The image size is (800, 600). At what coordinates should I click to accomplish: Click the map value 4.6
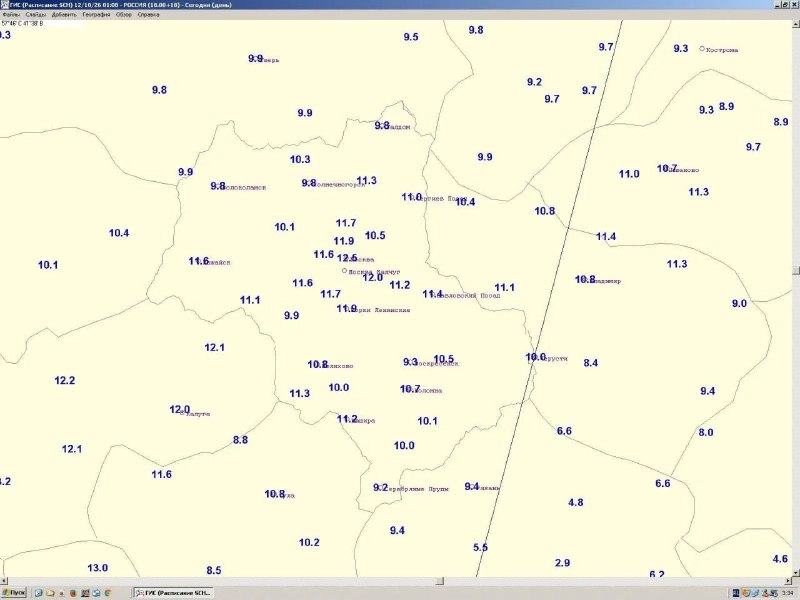(780, 559)
